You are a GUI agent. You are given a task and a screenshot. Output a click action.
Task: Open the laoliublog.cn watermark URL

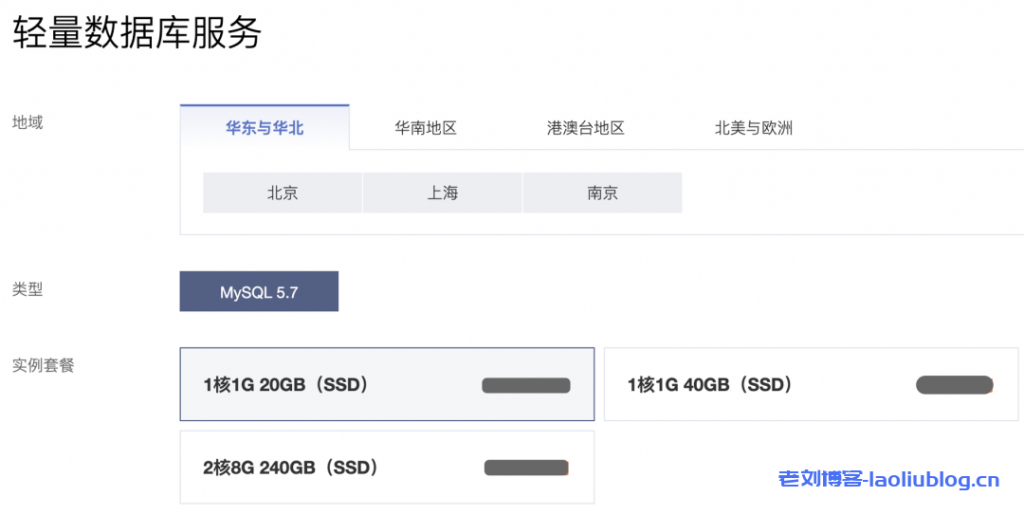tap(935, 481)
